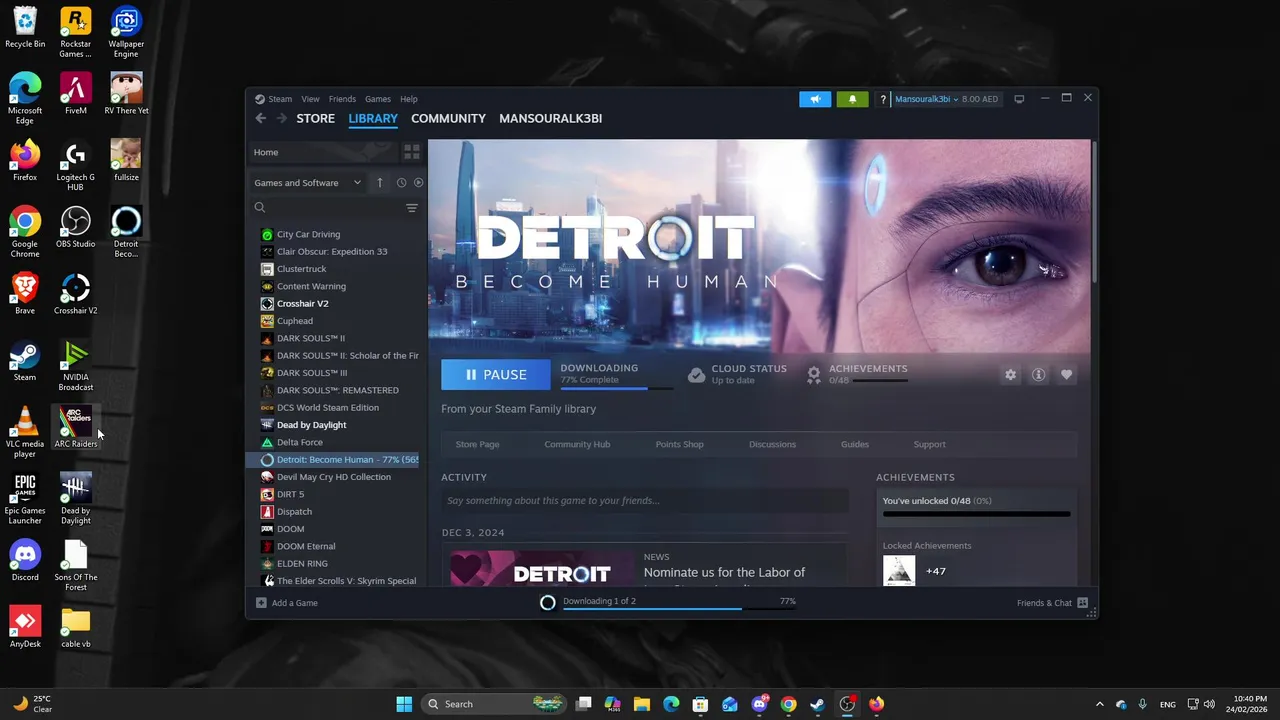
Task: Open the View menu
Action: click(x=310, y=99)
